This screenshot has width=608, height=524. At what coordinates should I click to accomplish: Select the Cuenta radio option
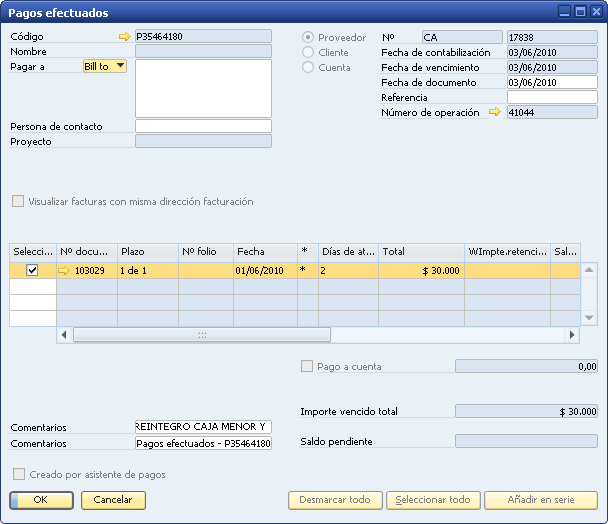[308, 67]
